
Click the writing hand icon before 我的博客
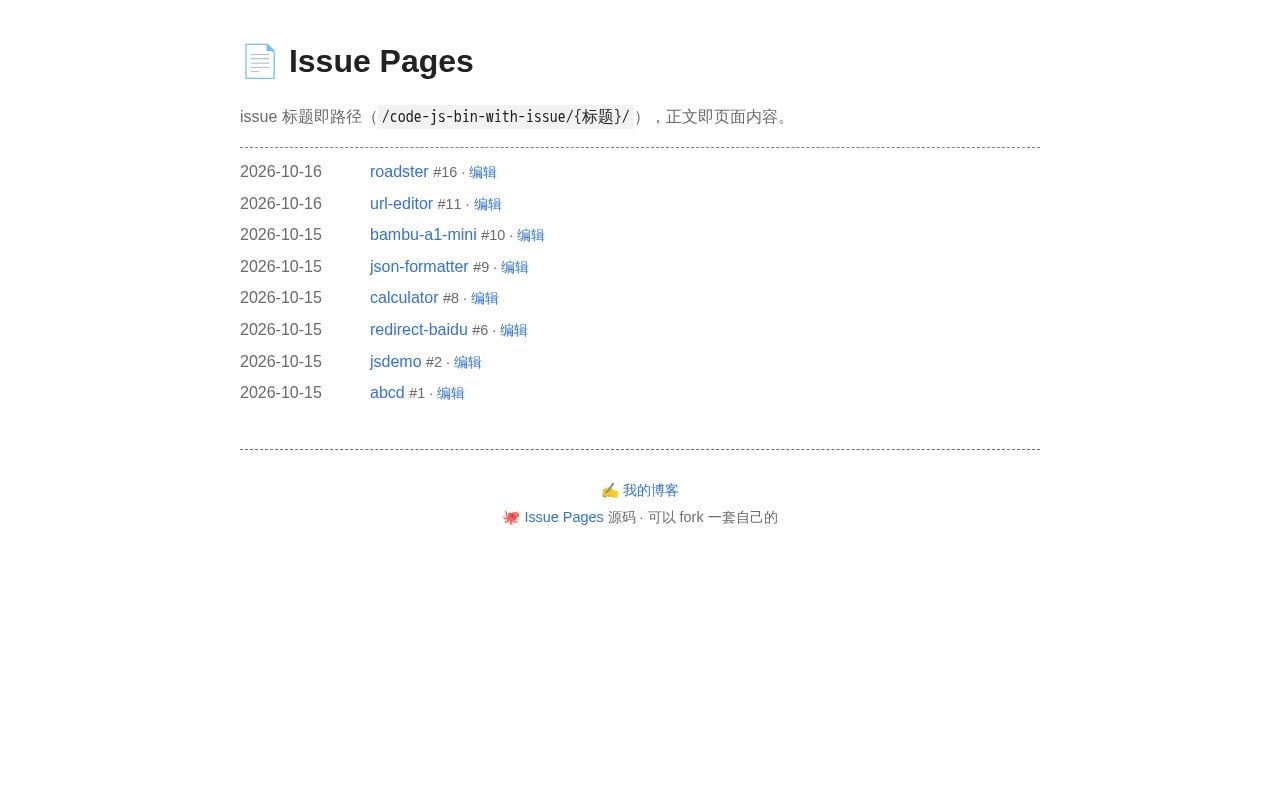click(x=610, y=490)
